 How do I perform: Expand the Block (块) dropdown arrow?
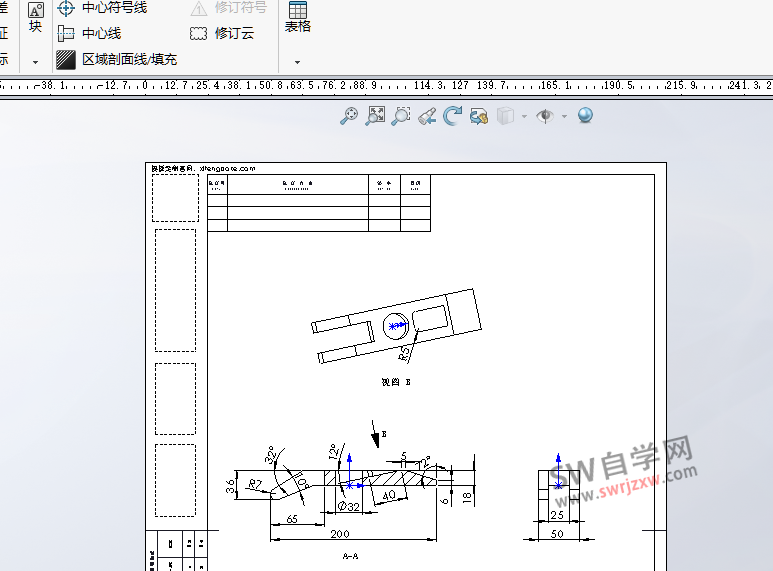36,61
